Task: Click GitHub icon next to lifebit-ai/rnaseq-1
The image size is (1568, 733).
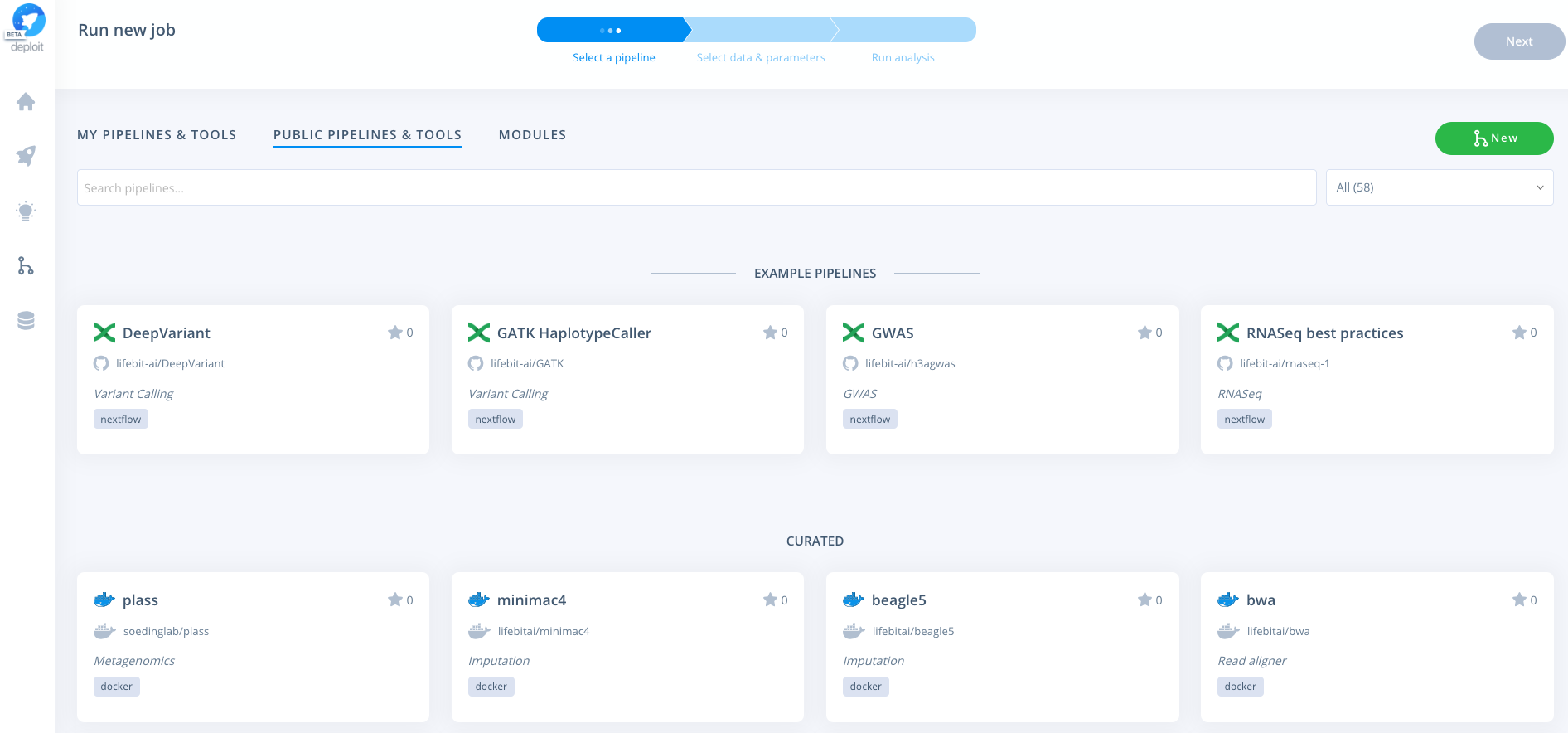Action: 1225,363
